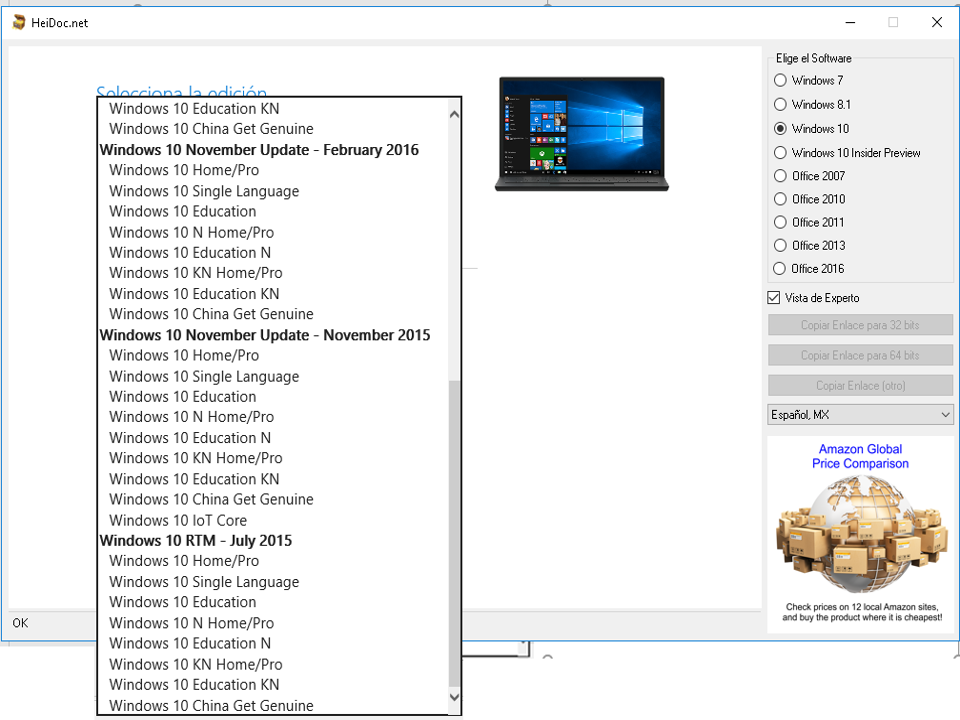Image resolution: width=960 pixels, height=720 pixels.
Task: Click the Windows 10 laptop picture
Action: tap(582, 133)
